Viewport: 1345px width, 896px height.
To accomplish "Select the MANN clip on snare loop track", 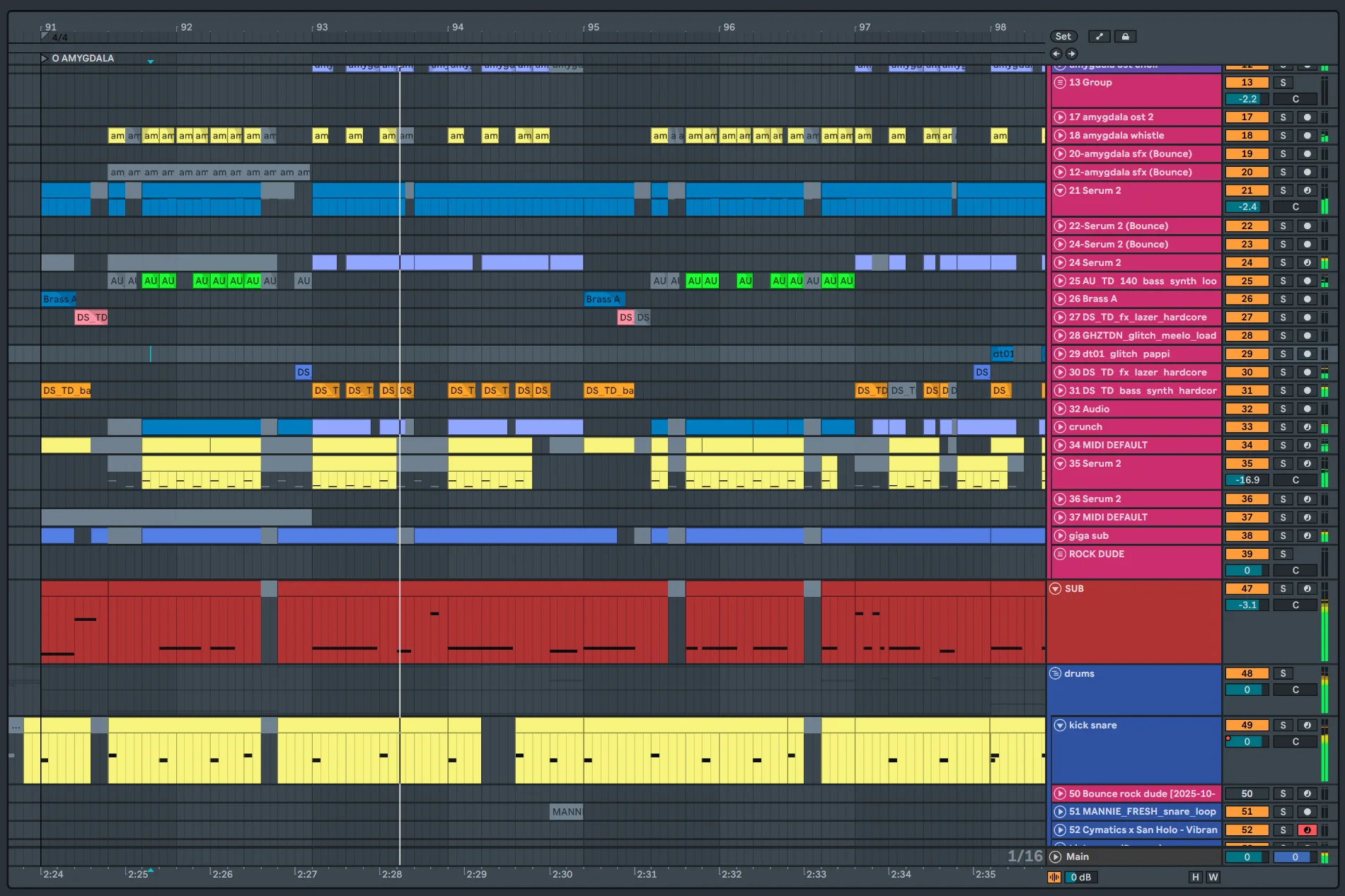I will pos(566,812).
